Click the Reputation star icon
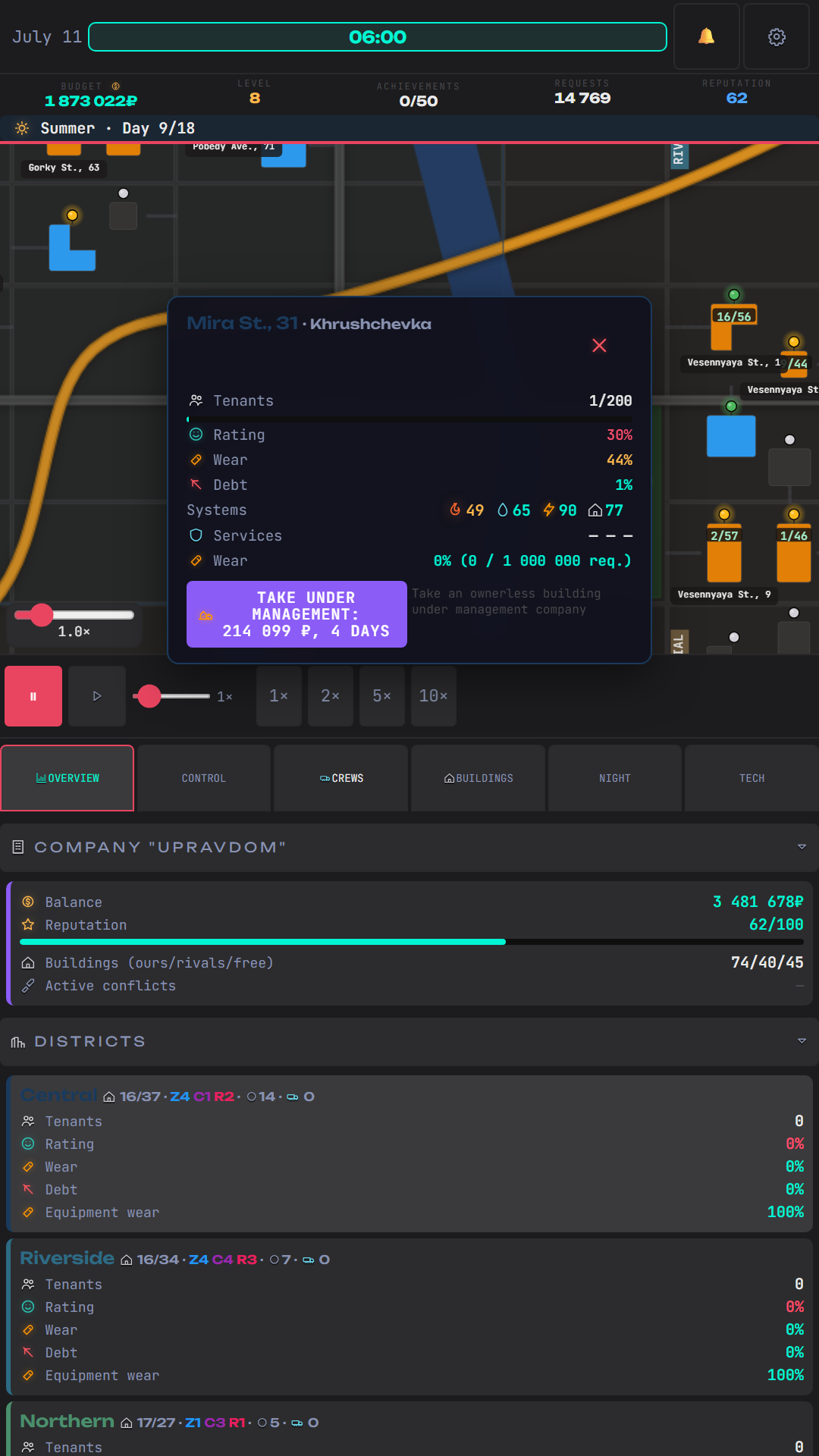The height and width of the screenshot is (1456, 819). click(28, 924)
